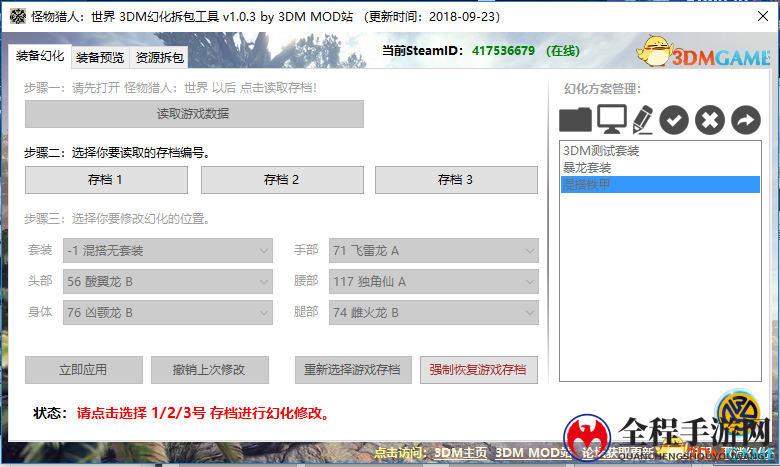Click the share arrow scheme icon
This screenshot has width=780, height=467.
746,120
